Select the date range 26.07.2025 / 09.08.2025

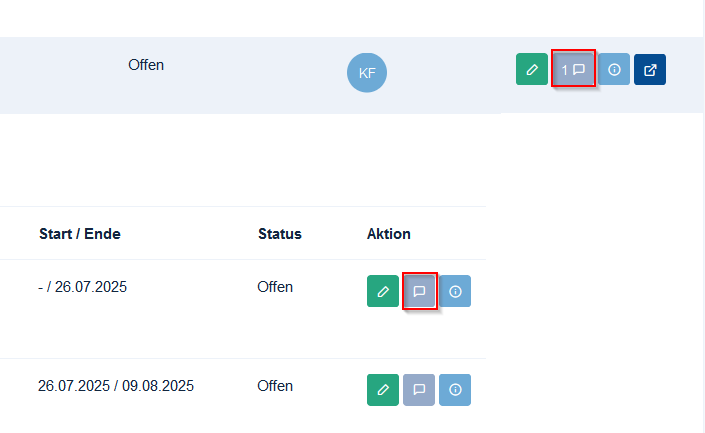click(x=116, y=386)
